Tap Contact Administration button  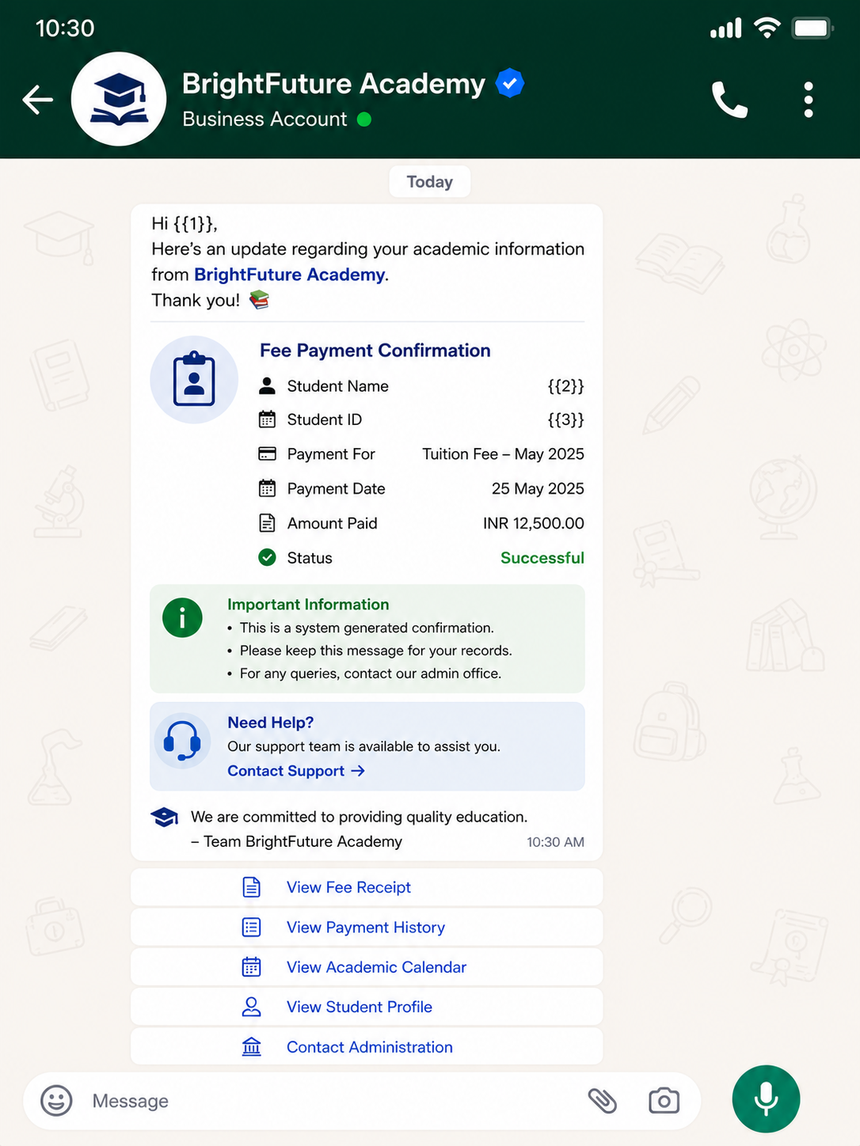point(367,1047)
